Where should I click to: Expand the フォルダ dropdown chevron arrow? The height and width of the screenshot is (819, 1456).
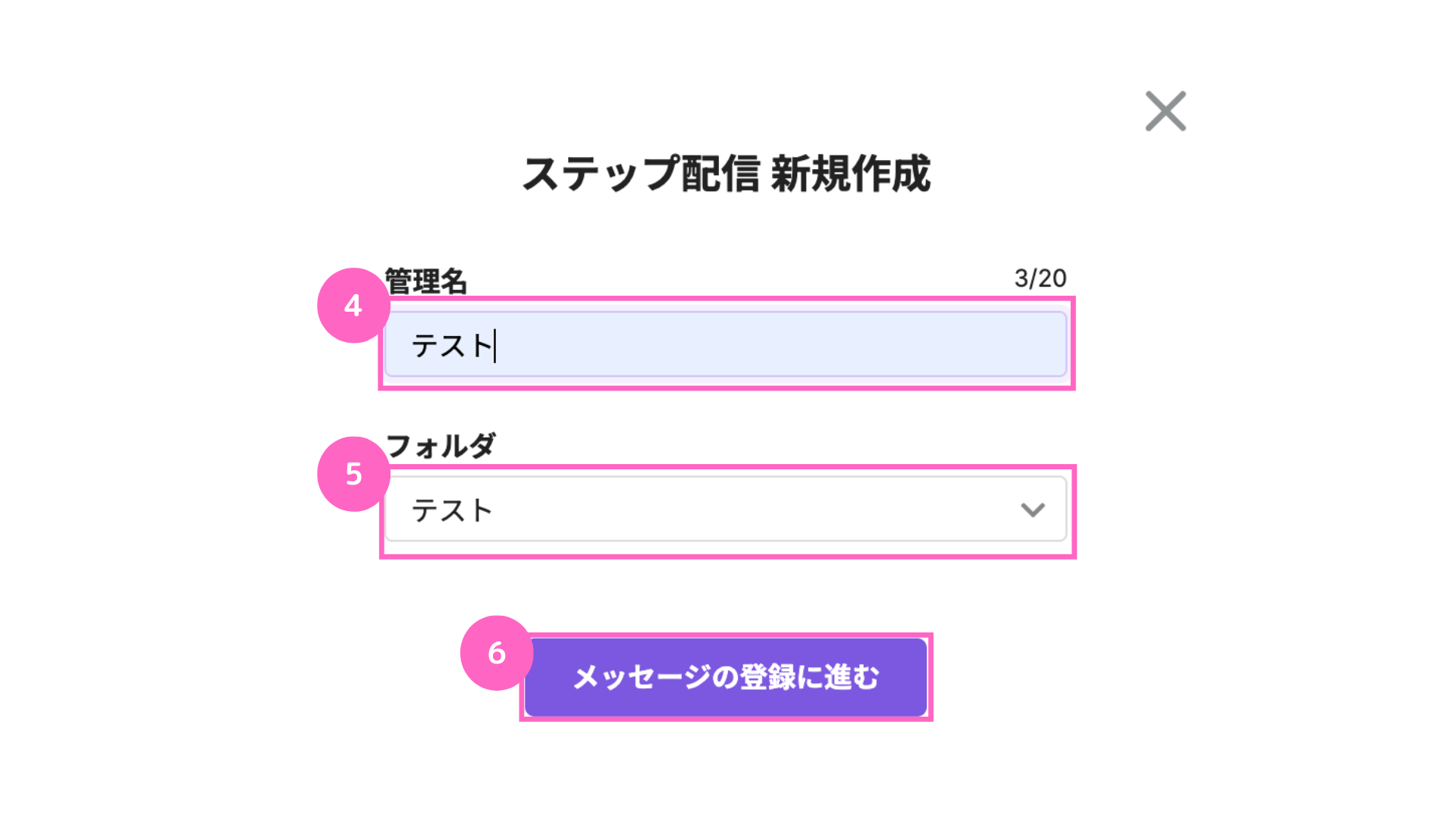click(1033, 510)
